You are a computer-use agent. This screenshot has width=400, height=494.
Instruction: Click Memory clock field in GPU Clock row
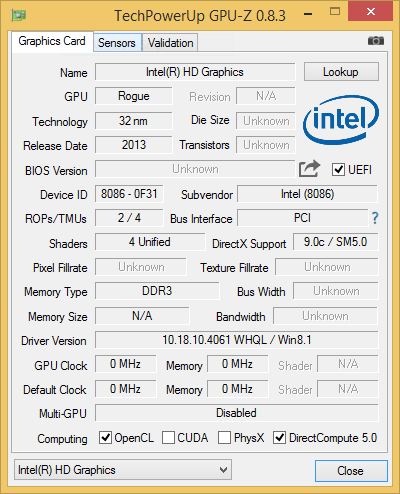click(238, 364)
